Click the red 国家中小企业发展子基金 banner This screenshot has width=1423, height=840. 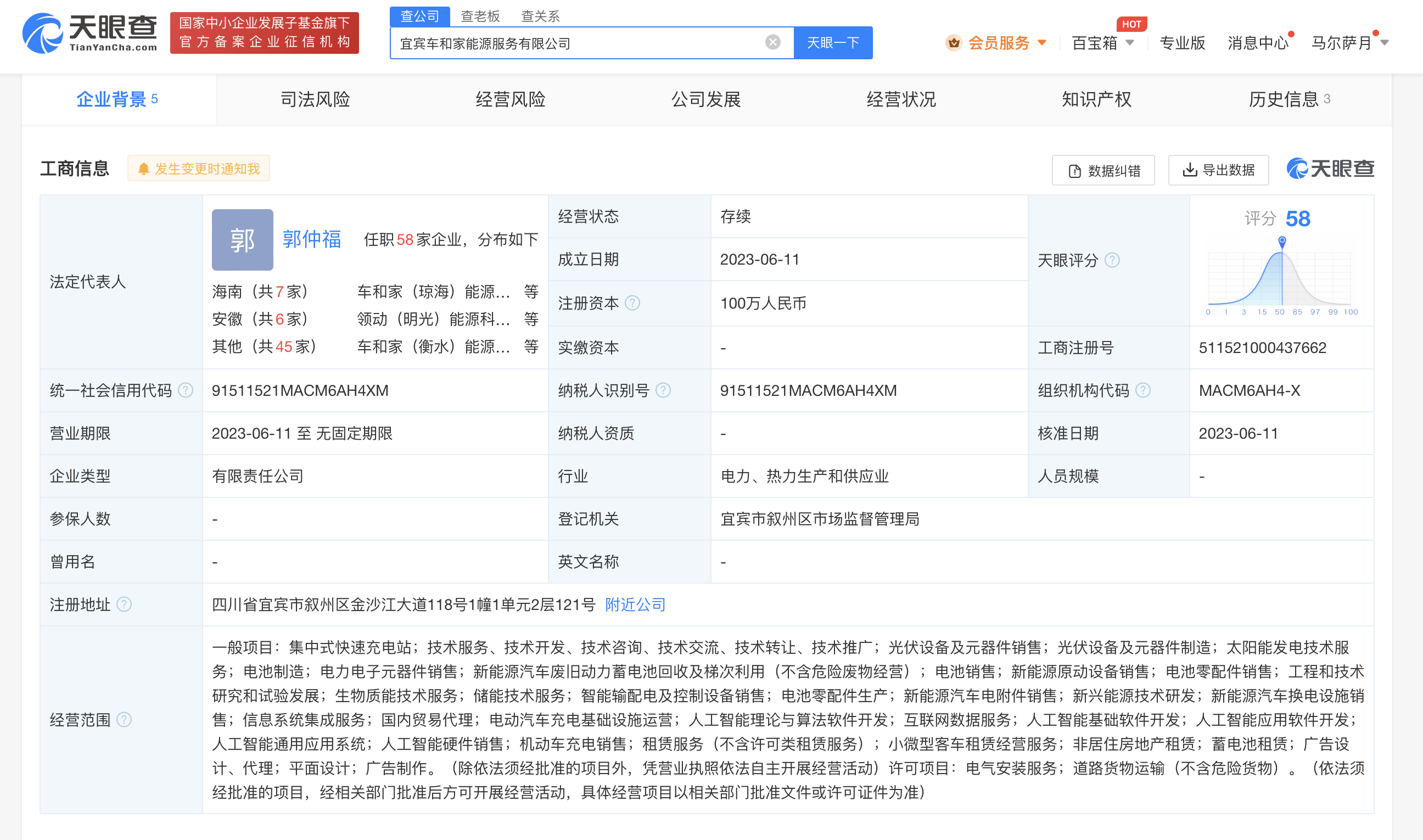(264, 33)
